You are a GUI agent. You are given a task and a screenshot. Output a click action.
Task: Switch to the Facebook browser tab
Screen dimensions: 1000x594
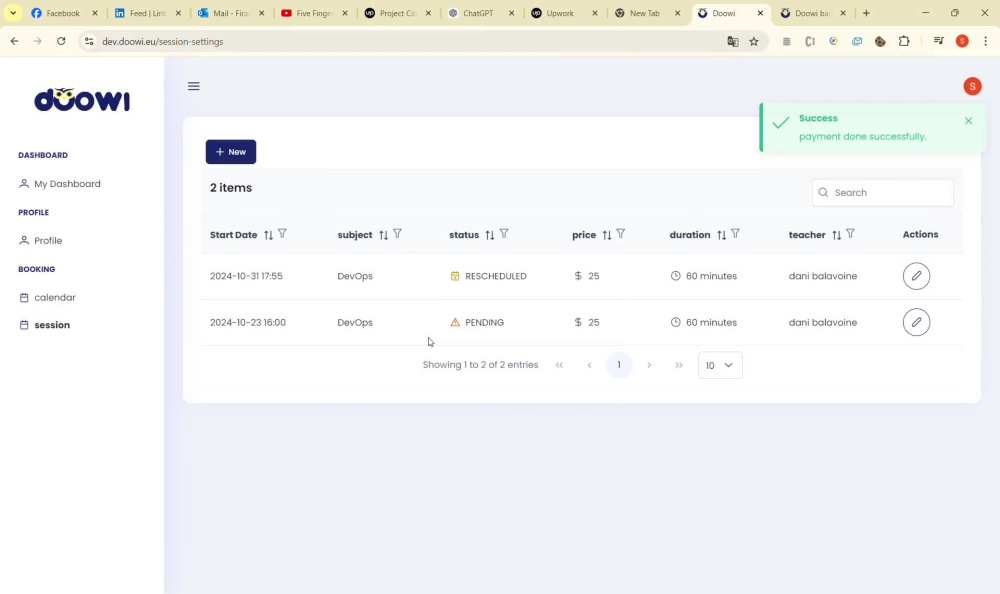tap(63, 13)
